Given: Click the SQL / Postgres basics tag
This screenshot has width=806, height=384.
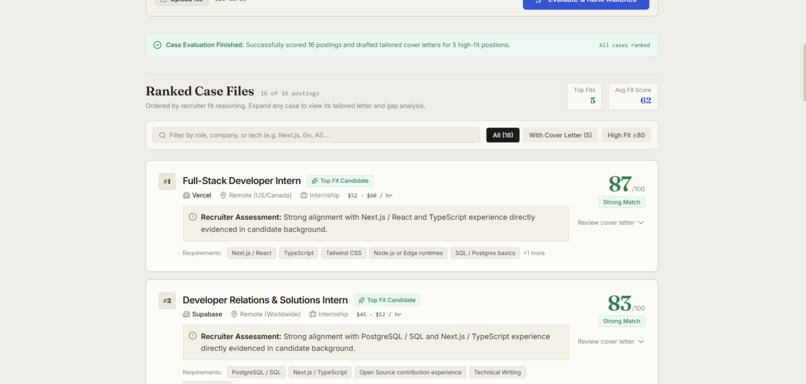Looking at the screenshot, I should point(485,253).
